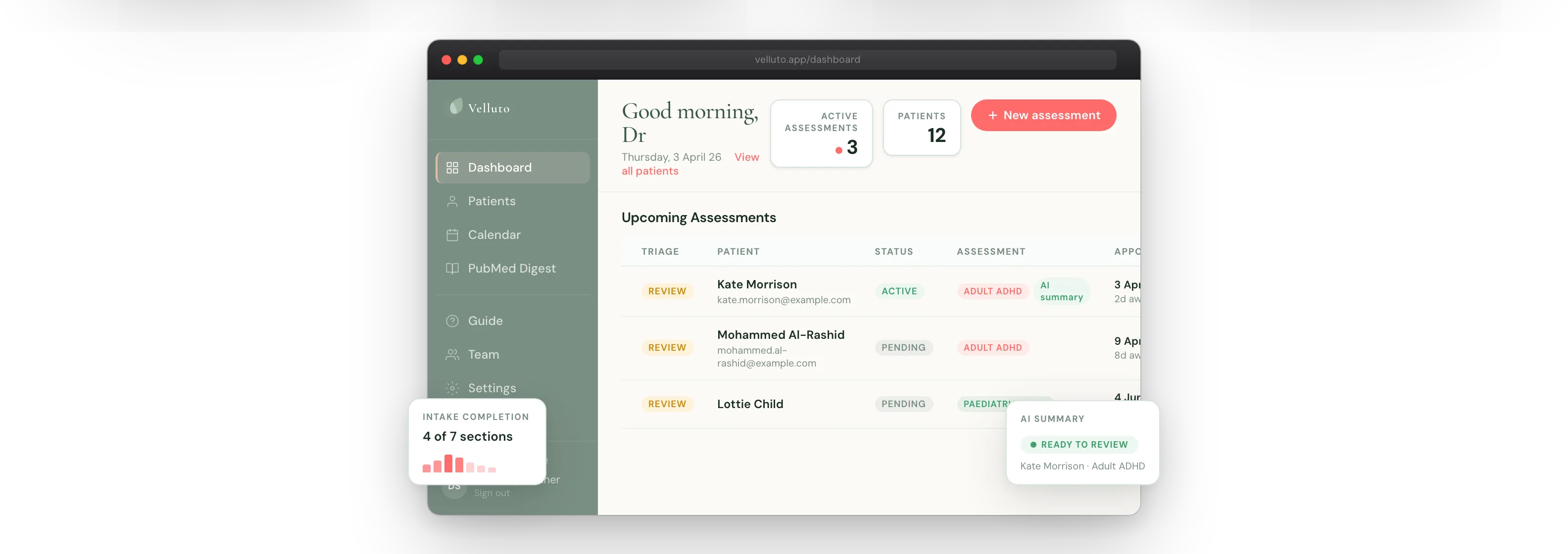
Task: Click the plus icon on New assessment
Action: (x=992, y=115)
